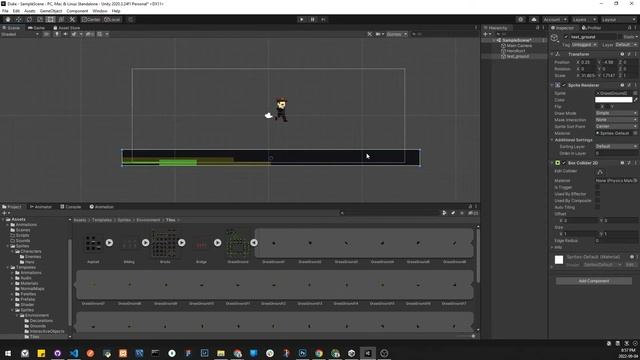Select the Rect tool in toolbar
This screenshot has height=360, width=640.
click(50, 20)
